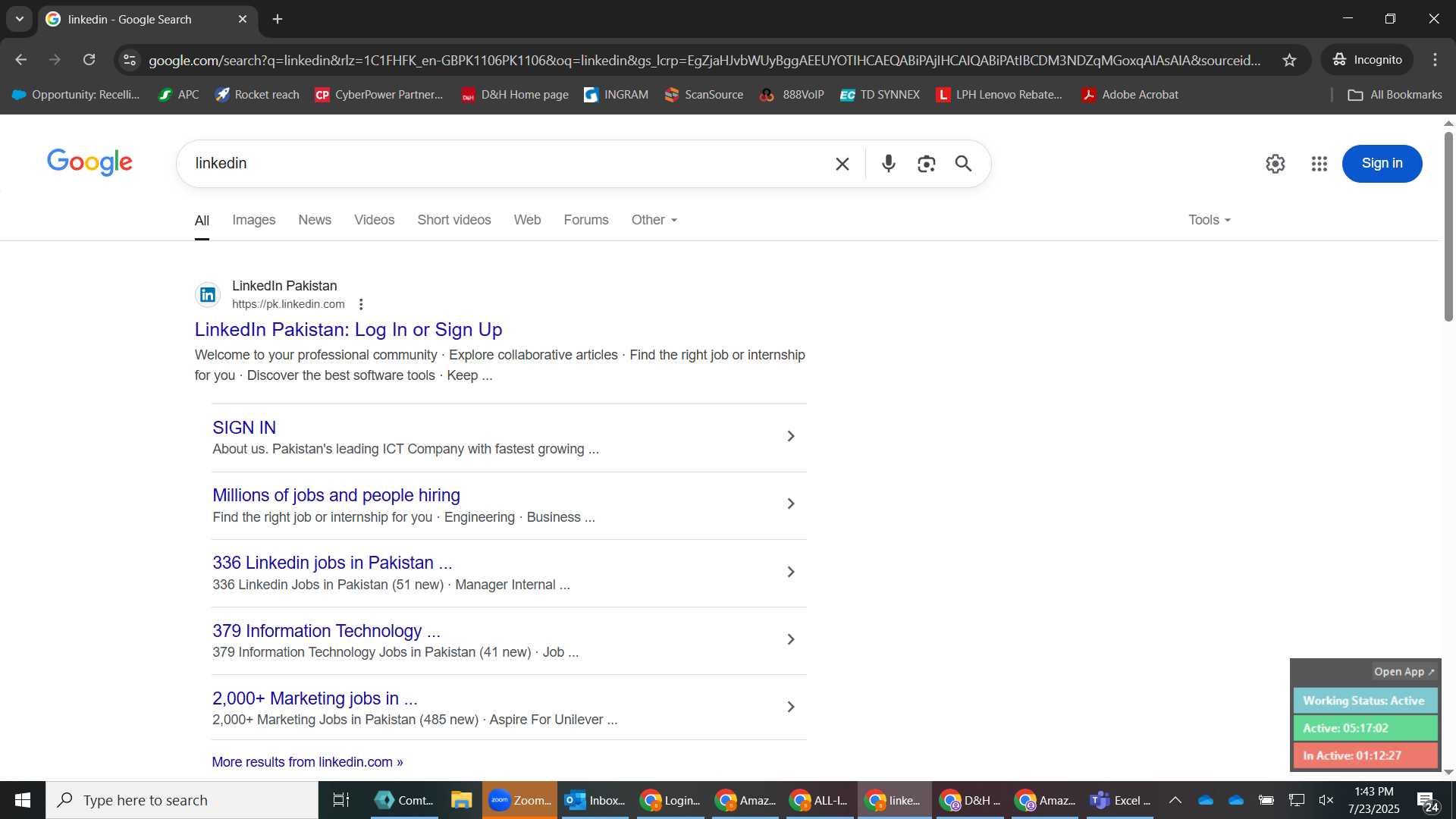Open 888VoIP bookmark
The width and height of the screenshot is (1456, 819).
coord(792,95)
